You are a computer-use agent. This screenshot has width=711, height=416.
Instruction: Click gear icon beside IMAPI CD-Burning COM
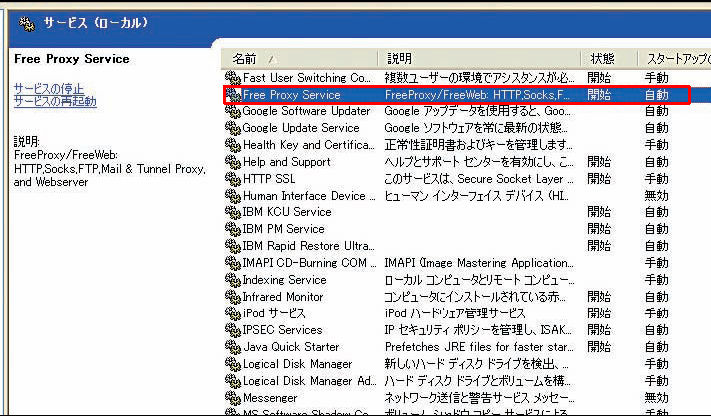tap(233, 263)
